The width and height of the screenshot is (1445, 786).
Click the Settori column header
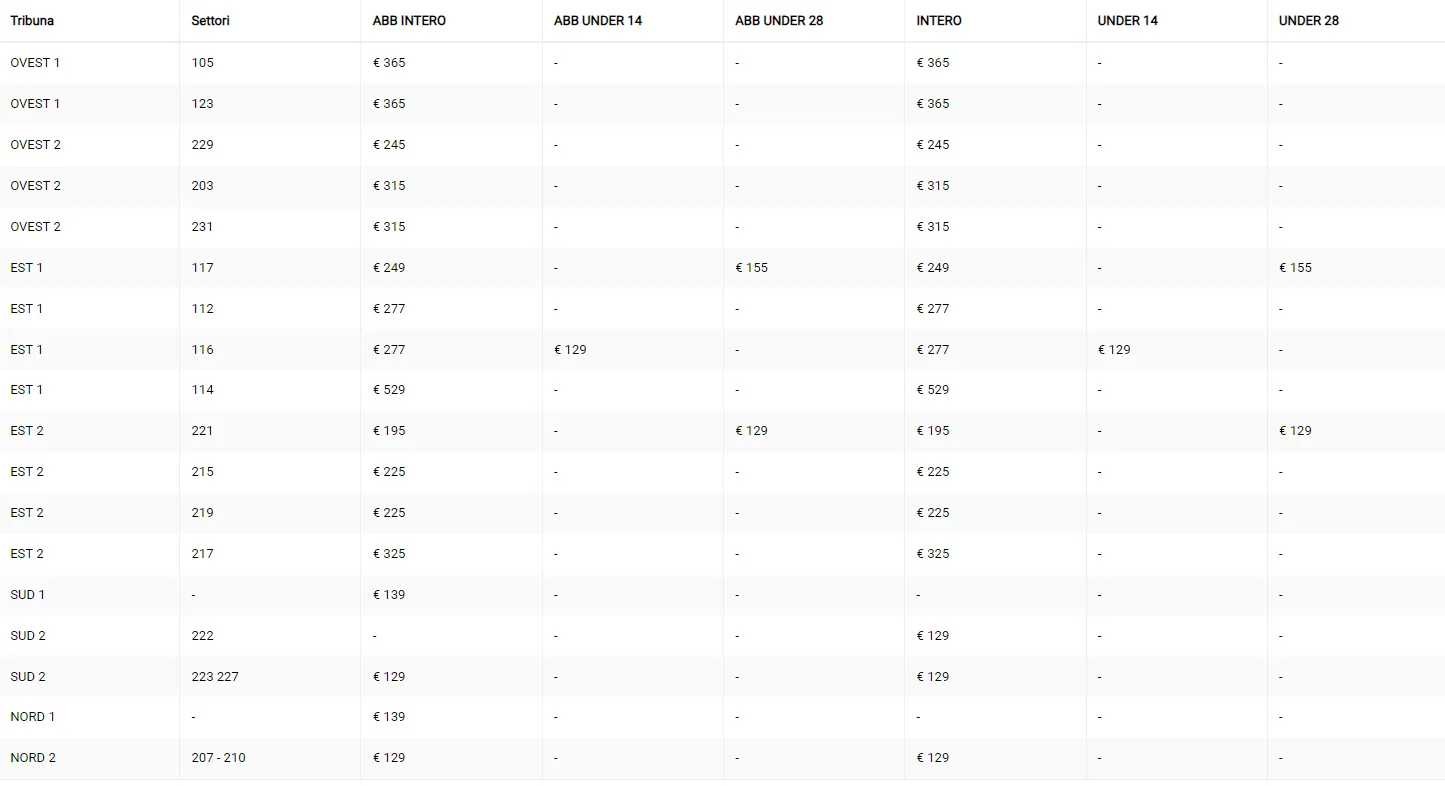[210, 20]
